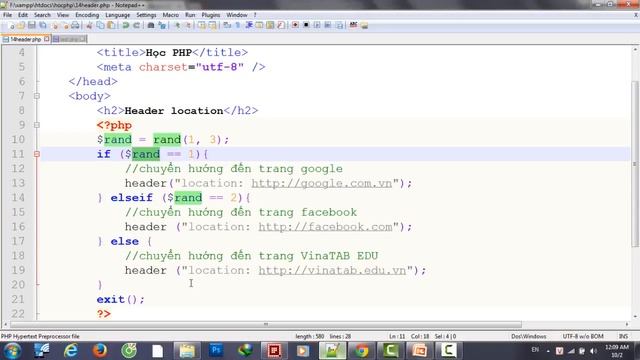Open the Plugins menu
Viewport: 640px width, 360px height.
tap(211, 15)
